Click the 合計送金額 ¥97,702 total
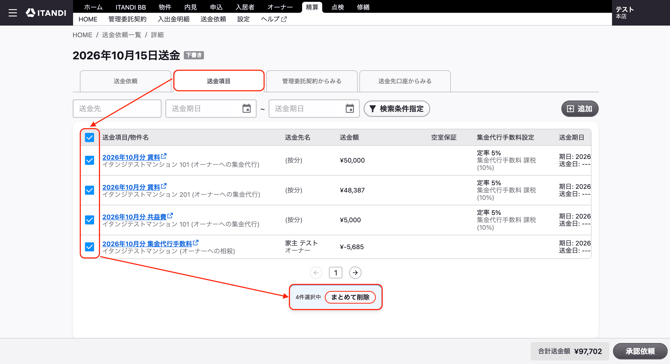670x364 pixels. 570,351
